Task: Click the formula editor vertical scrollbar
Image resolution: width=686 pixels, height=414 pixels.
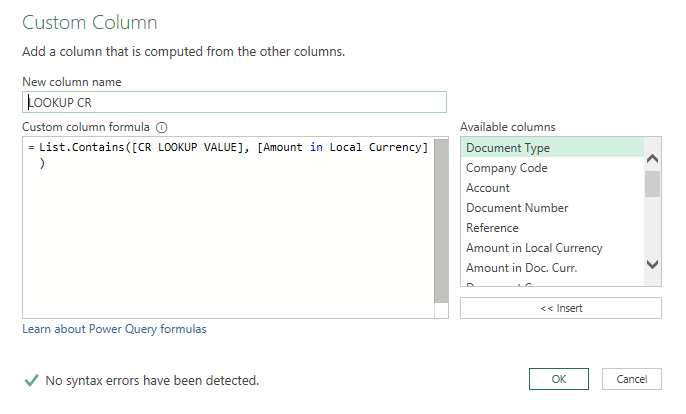Action: pos(441,221)
